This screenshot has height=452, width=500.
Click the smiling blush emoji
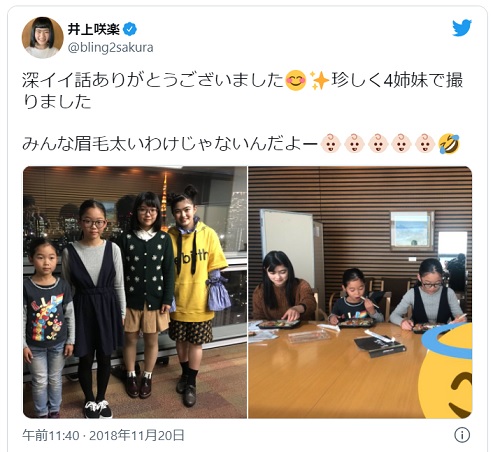[x=296, y=81]
